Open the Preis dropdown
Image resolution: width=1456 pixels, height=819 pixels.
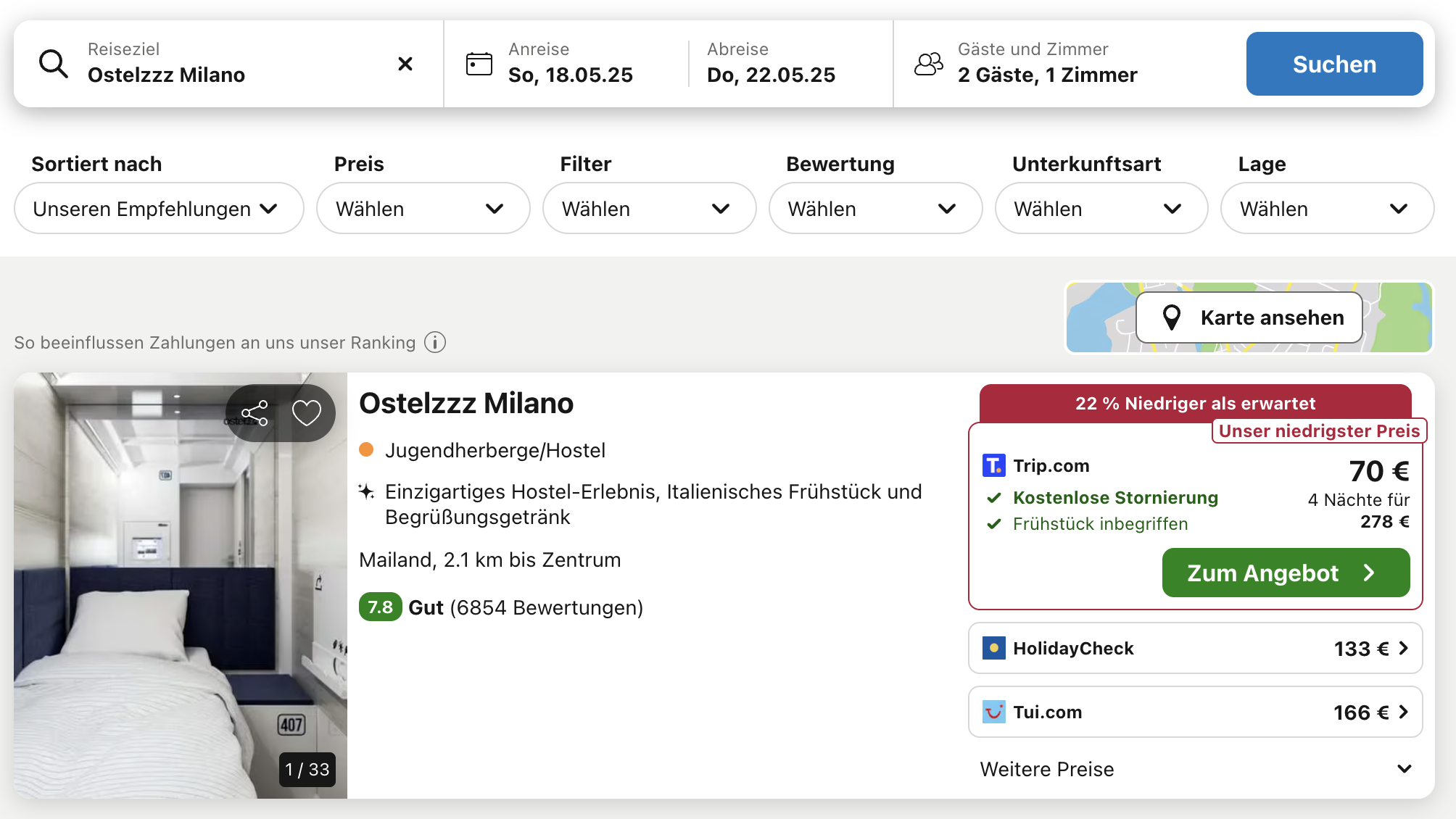423,208
